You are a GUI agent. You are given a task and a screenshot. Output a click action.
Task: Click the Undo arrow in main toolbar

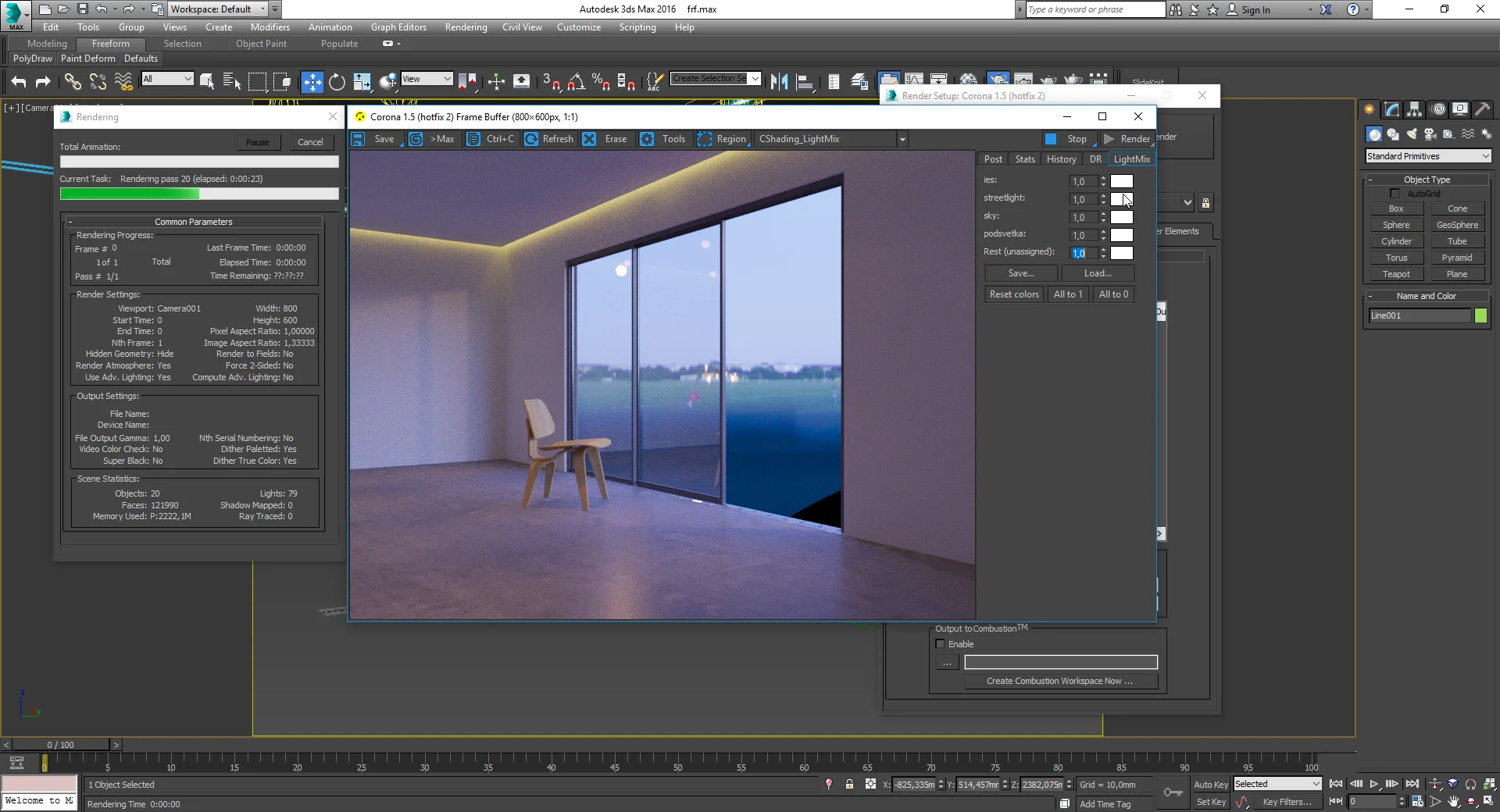19,81
